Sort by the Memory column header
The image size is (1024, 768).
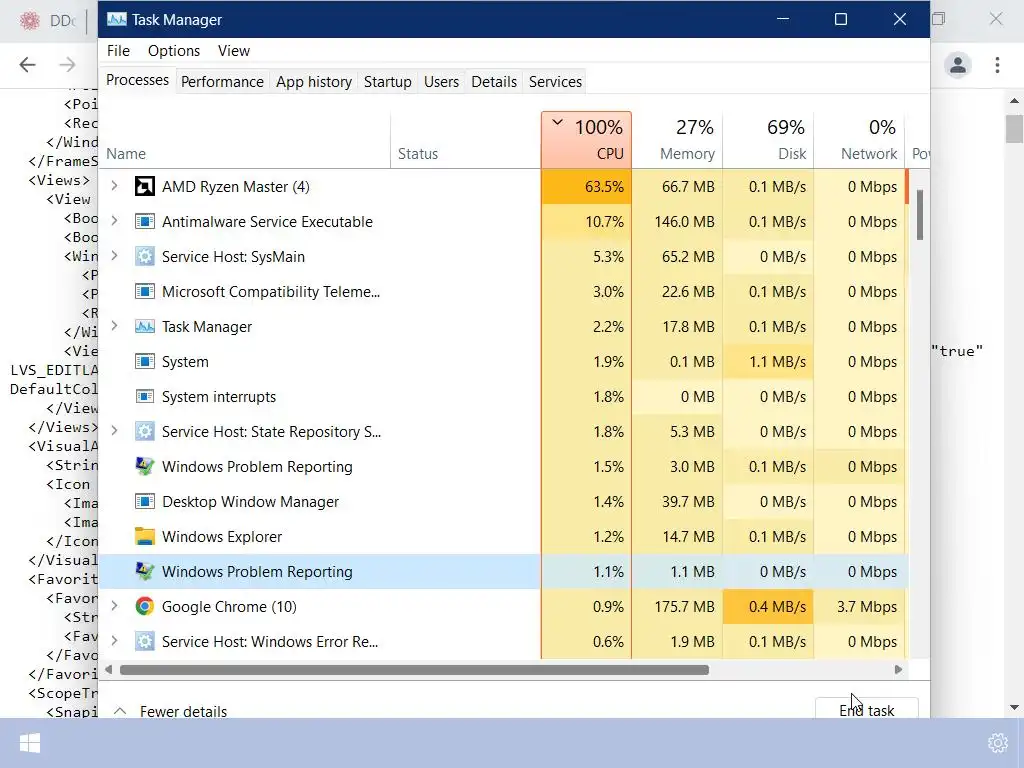point(677,140)
